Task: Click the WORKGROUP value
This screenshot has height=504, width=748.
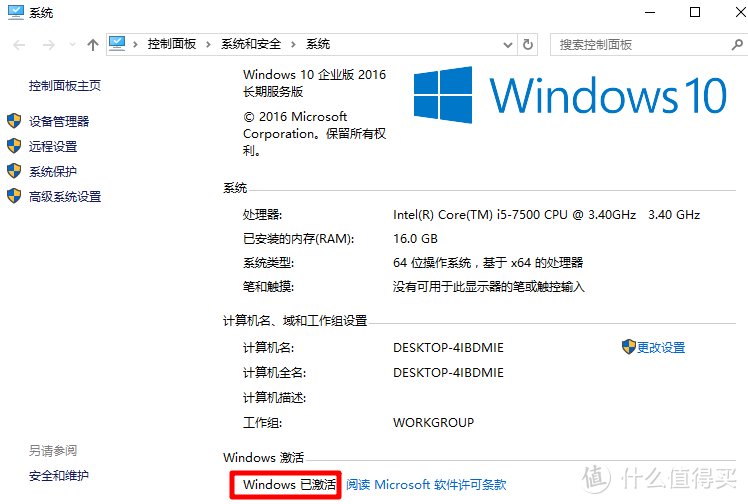Action: [434, 422]
